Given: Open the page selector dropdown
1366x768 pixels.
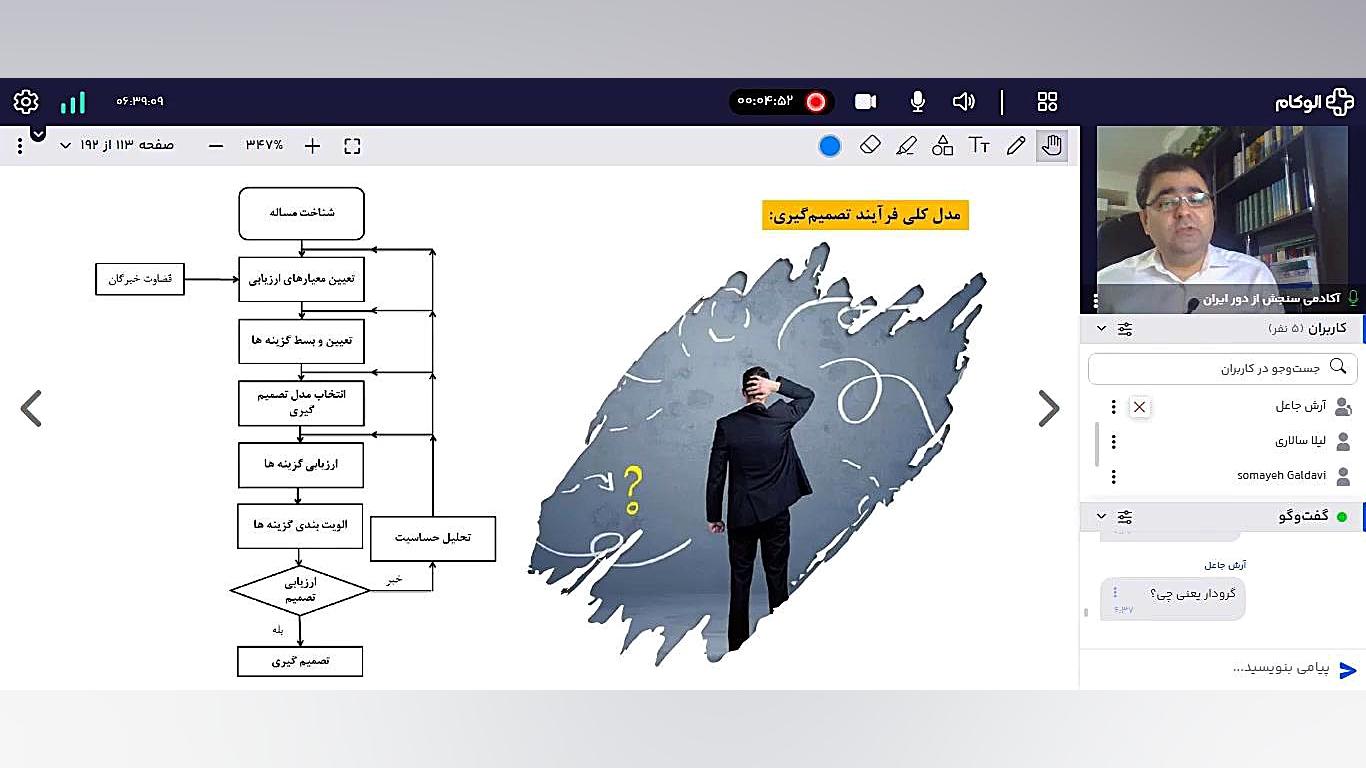Looking at the screenshot, I should [118, 145].
